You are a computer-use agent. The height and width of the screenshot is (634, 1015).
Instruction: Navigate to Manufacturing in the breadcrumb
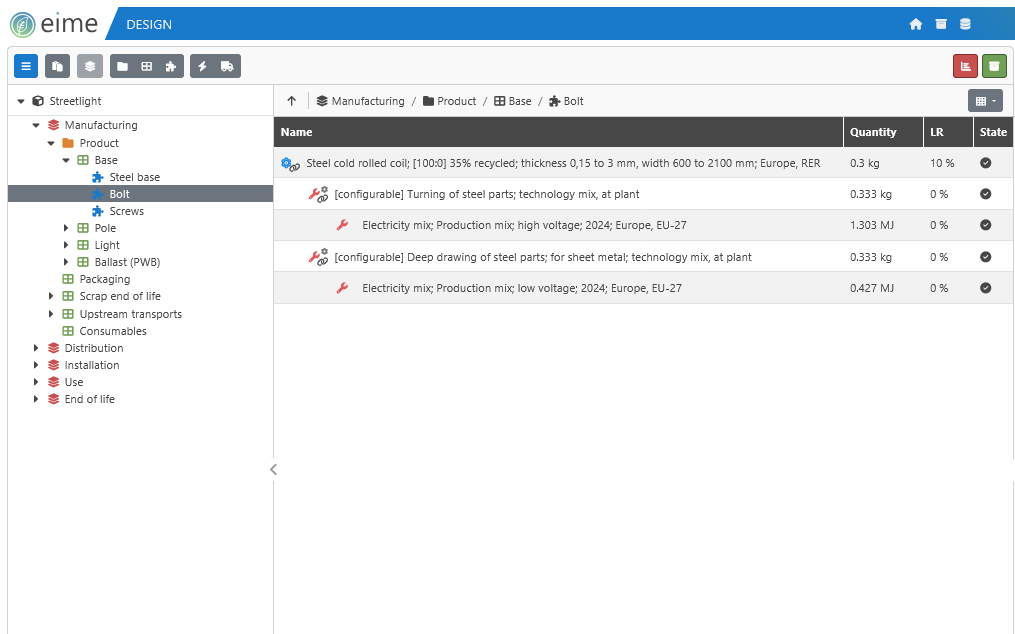(x=361, y=101)
